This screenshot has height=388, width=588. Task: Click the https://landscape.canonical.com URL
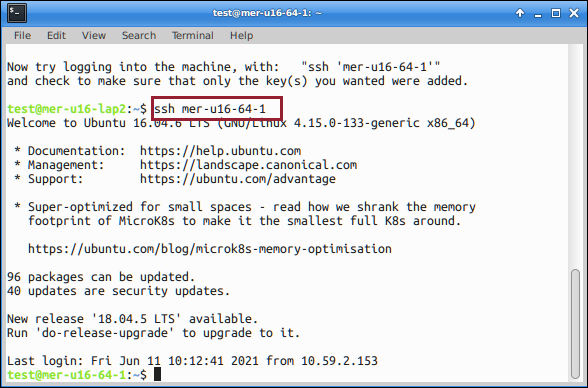248,165
